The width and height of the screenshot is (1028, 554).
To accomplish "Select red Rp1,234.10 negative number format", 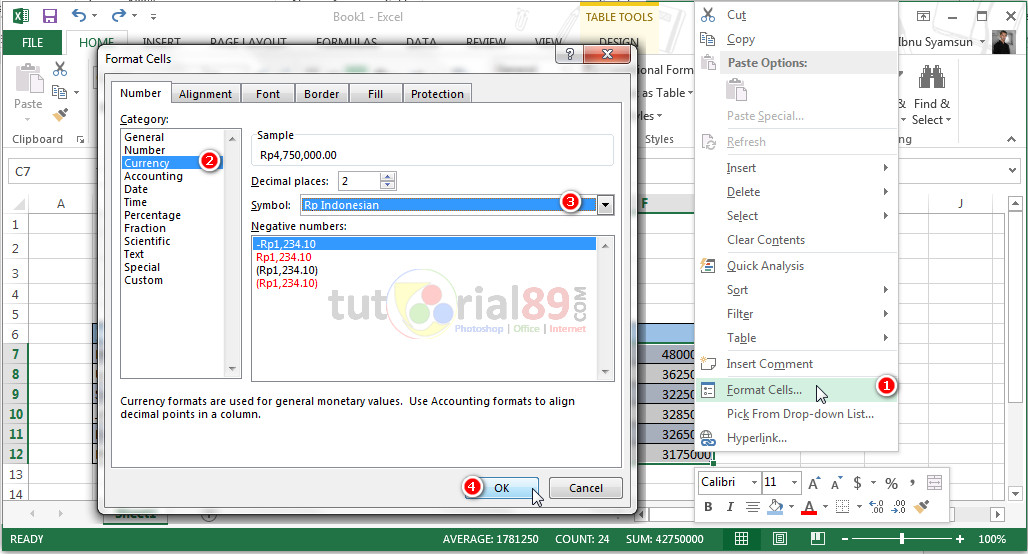I will coord(283,257).
